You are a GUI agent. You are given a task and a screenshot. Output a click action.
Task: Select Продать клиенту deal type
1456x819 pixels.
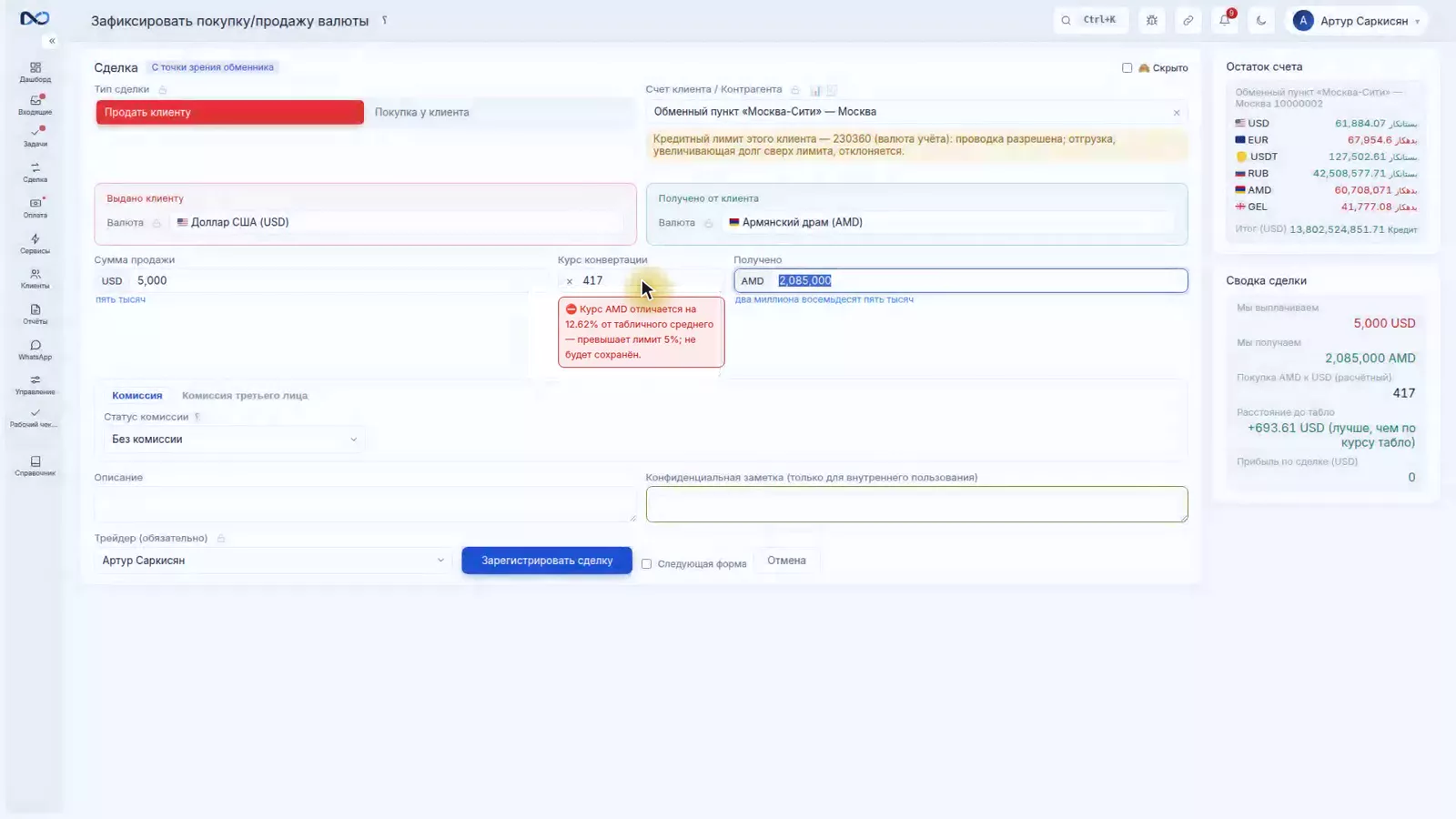(x=229, y=112)
